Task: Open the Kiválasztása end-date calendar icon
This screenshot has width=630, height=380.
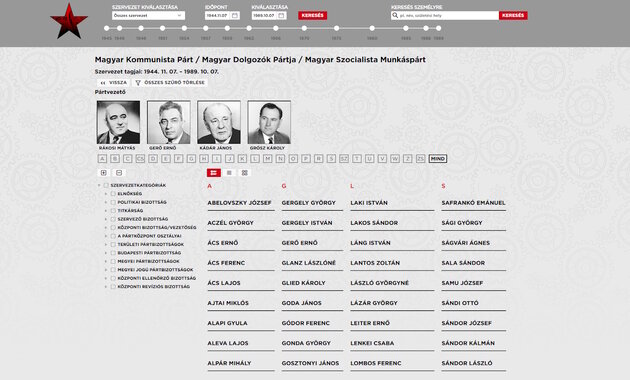Action: click(x=282, y=15)
